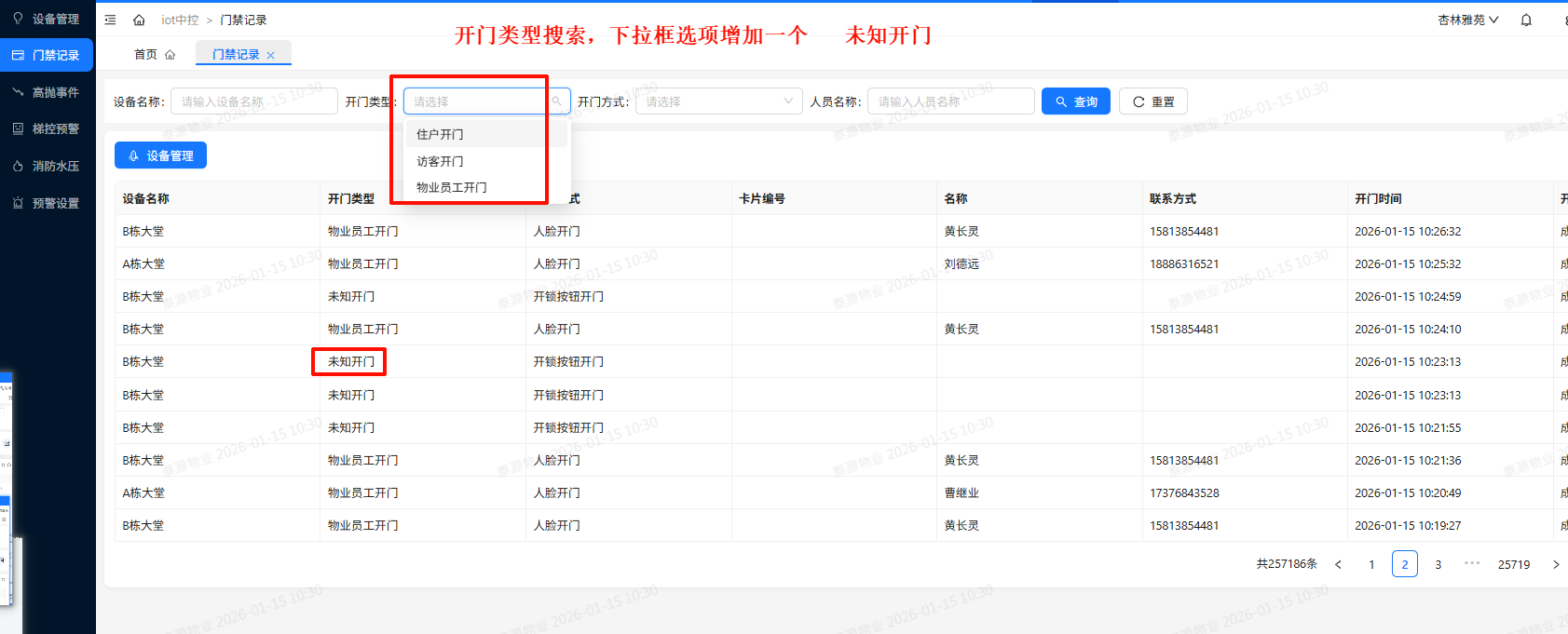Click the name 刘德远
The height and width of the screenshot is (634, 1568).
tap(961, 263)
